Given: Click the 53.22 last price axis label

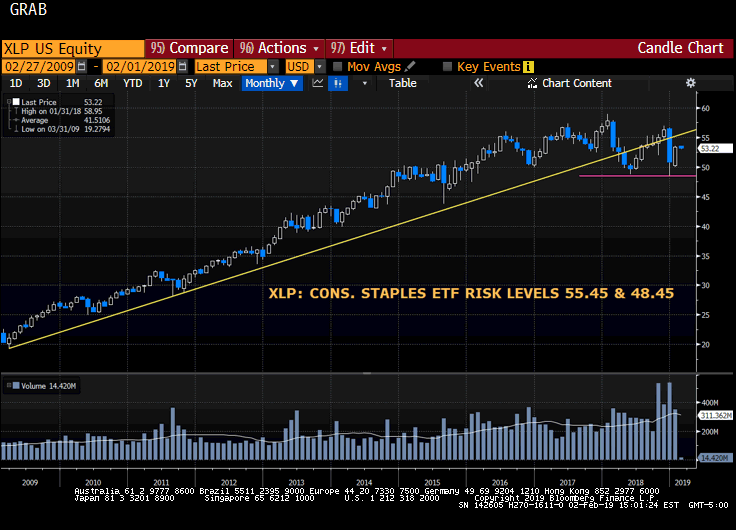Looking at the screenshot, I should (715, 148).
